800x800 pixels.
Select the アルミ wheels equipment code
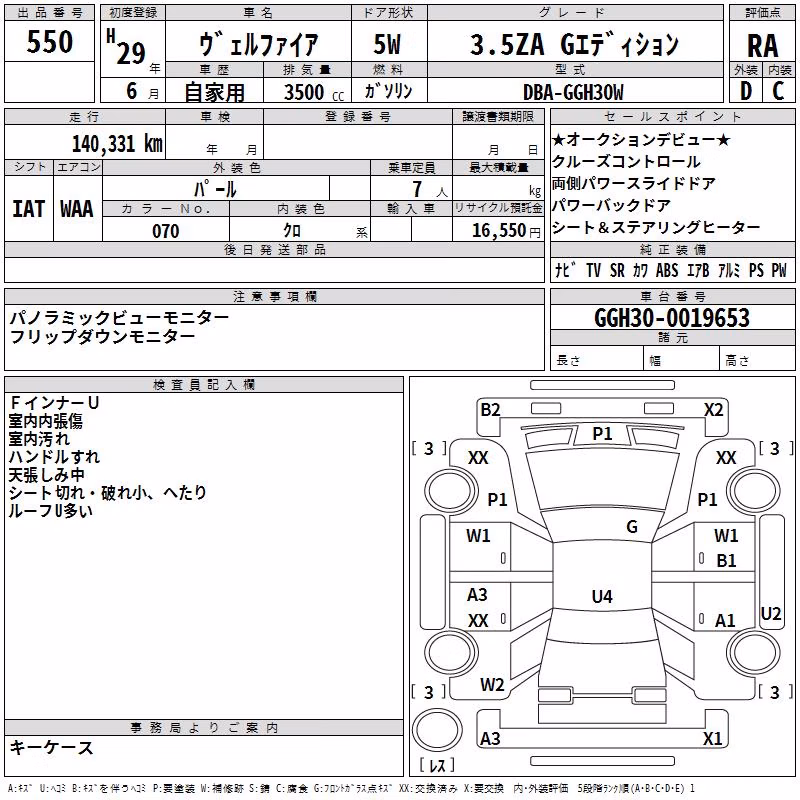click(729, 270)
